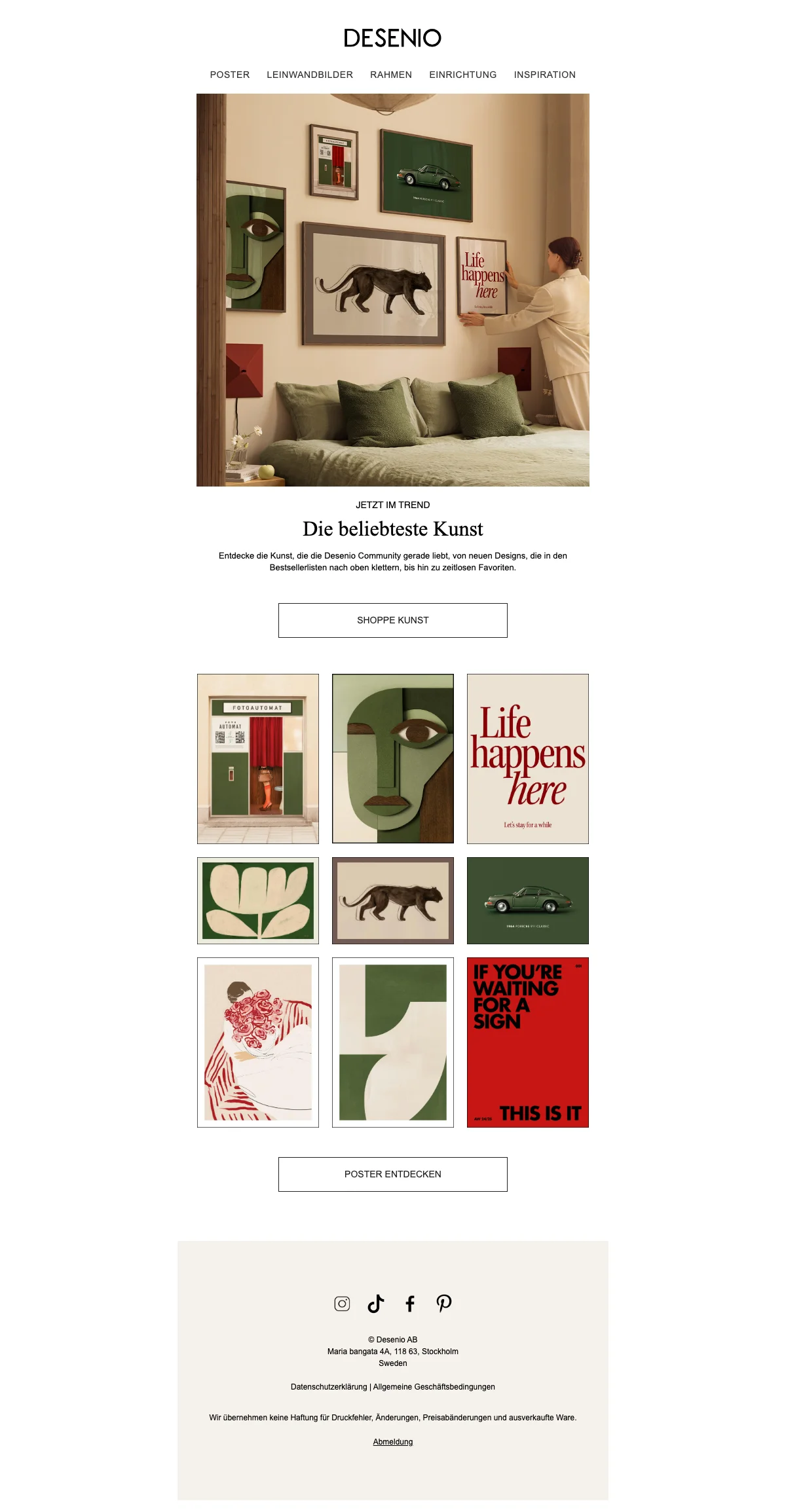Select the red IF YOU'RE WAITING poster

pyautogui.click(x=528, y=1042)
